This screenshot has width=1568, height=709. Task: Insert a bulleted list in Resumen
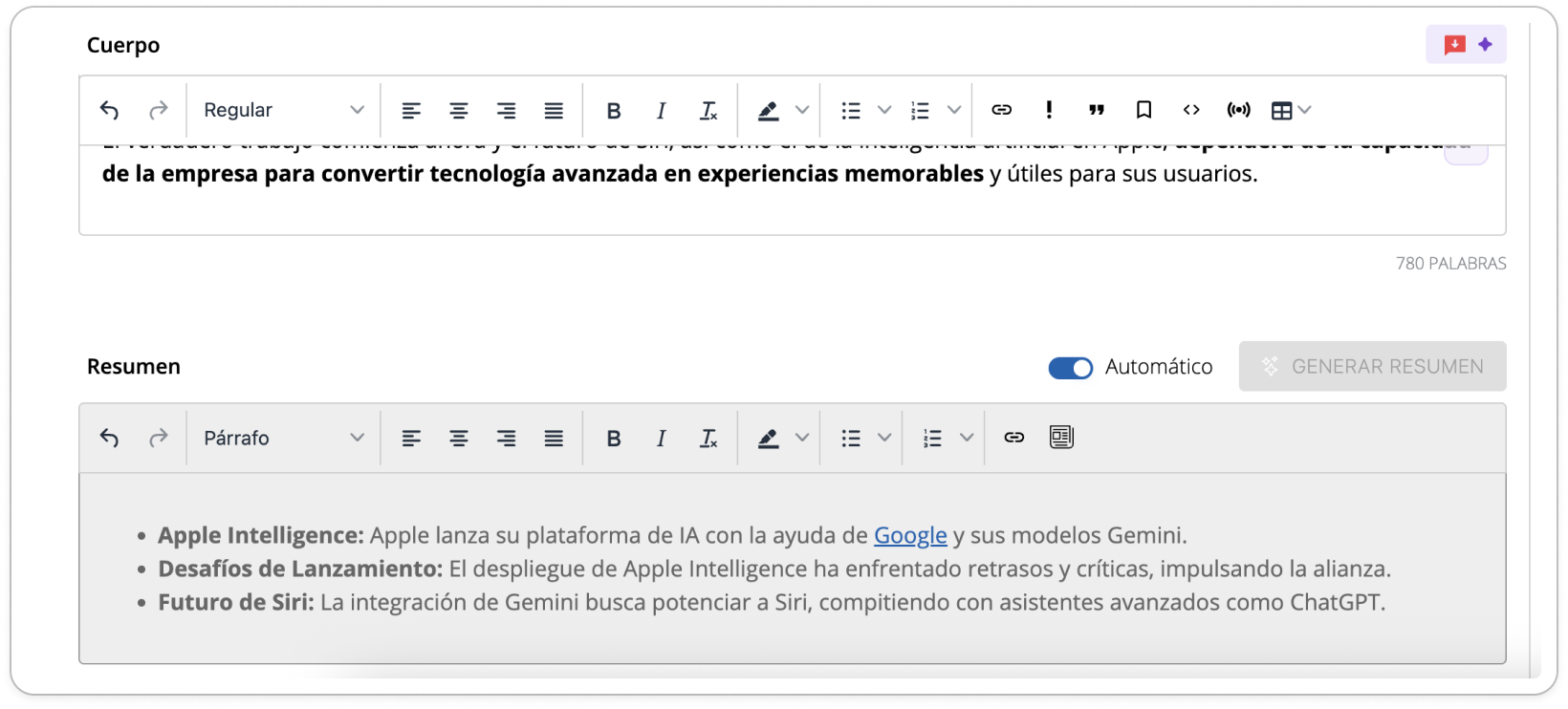tap(851, 439)
